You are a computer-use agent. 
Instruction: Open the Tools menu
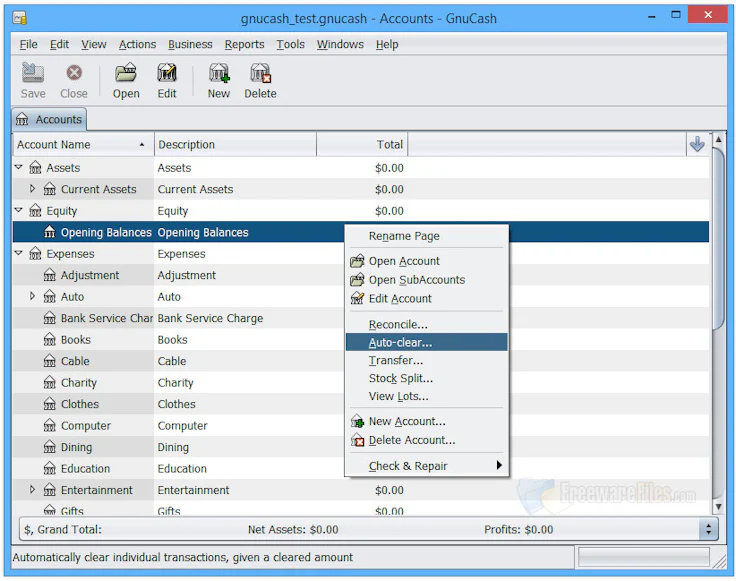pyautogui.click(x=290, y=44)
